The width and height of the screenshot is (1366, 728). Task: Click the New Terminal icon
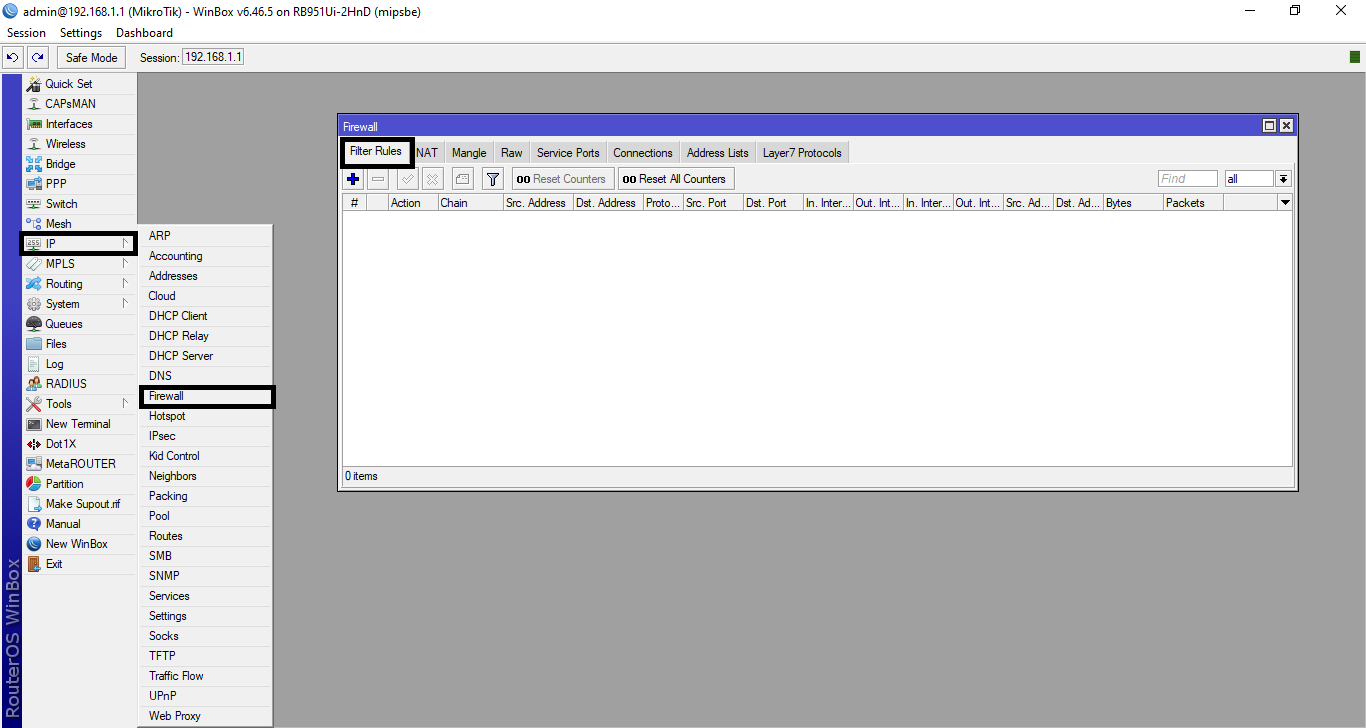pyautogui.click(x=34, y=424)
